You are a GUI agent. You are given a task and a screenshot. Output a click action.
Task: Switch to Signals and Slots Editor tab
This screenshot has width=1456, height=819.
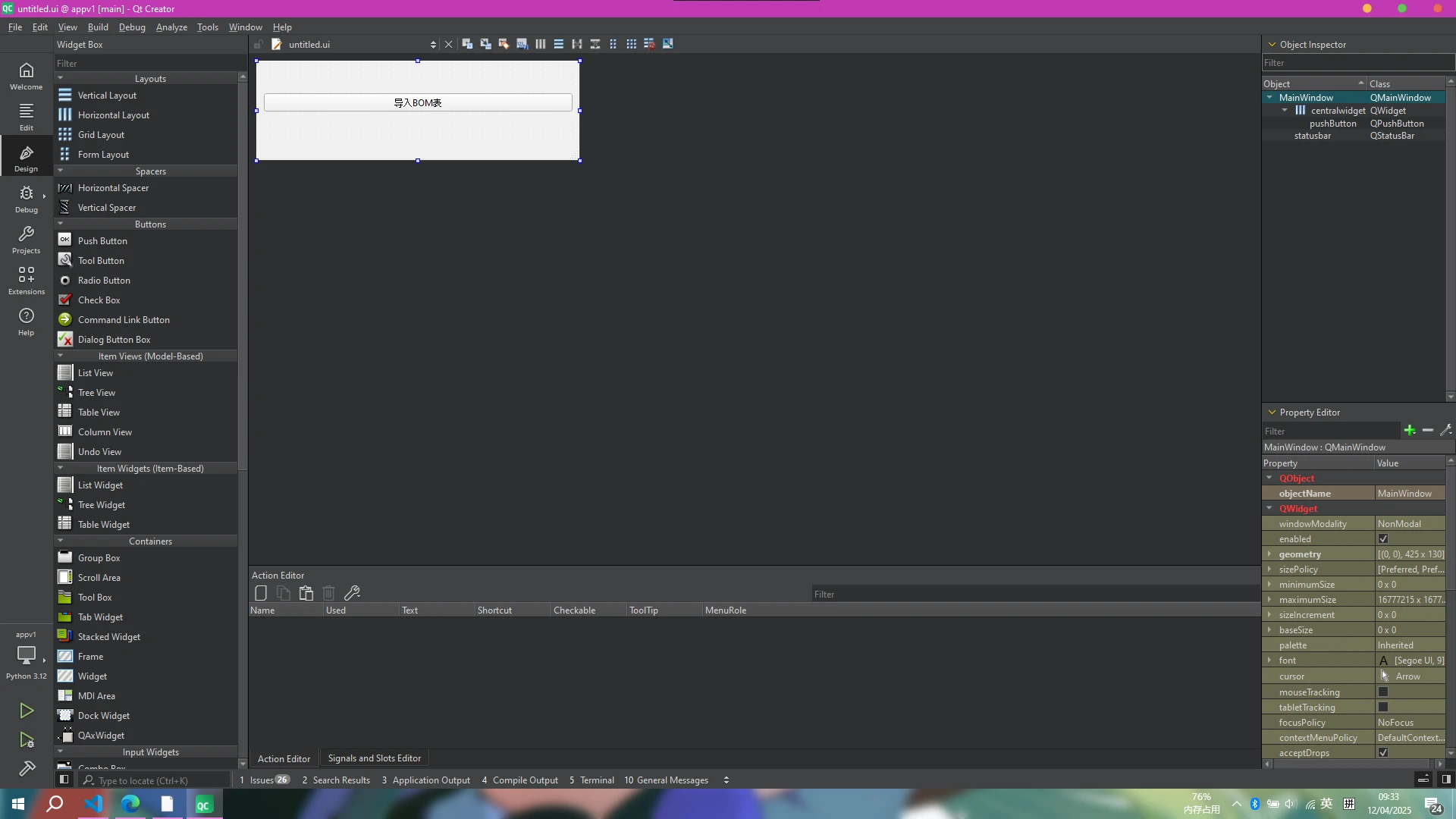point(374,758)
